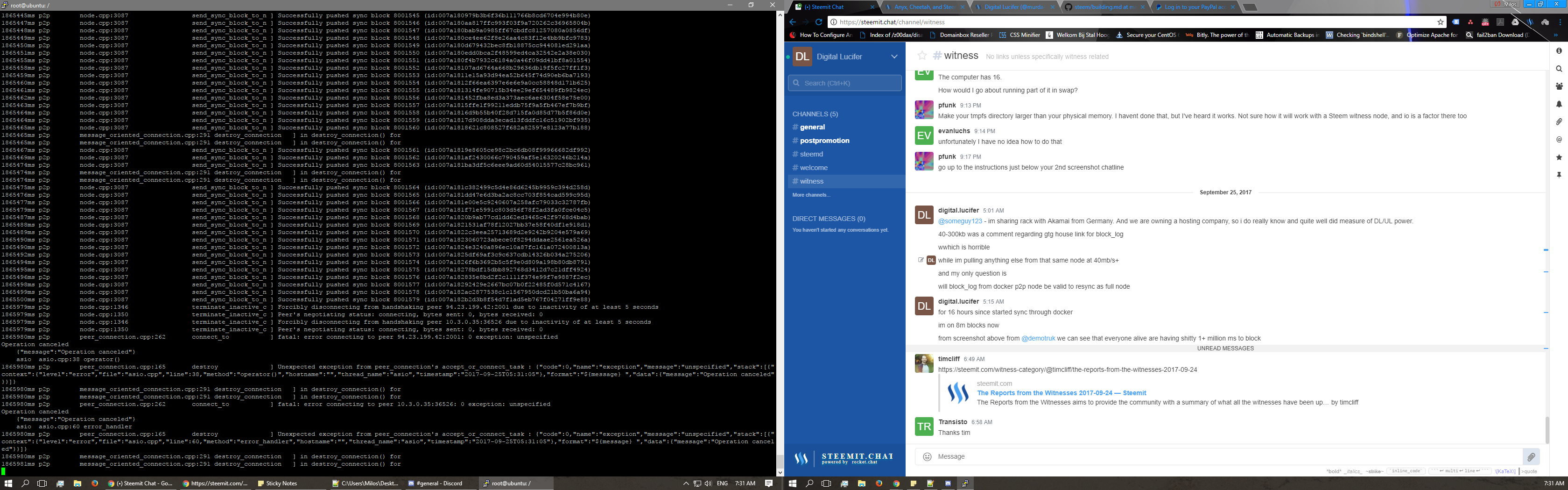Viewport: 1568px width, 490px height.
Task: Show mentions @ icon in right sidebar
Action: pos(1559,140)
